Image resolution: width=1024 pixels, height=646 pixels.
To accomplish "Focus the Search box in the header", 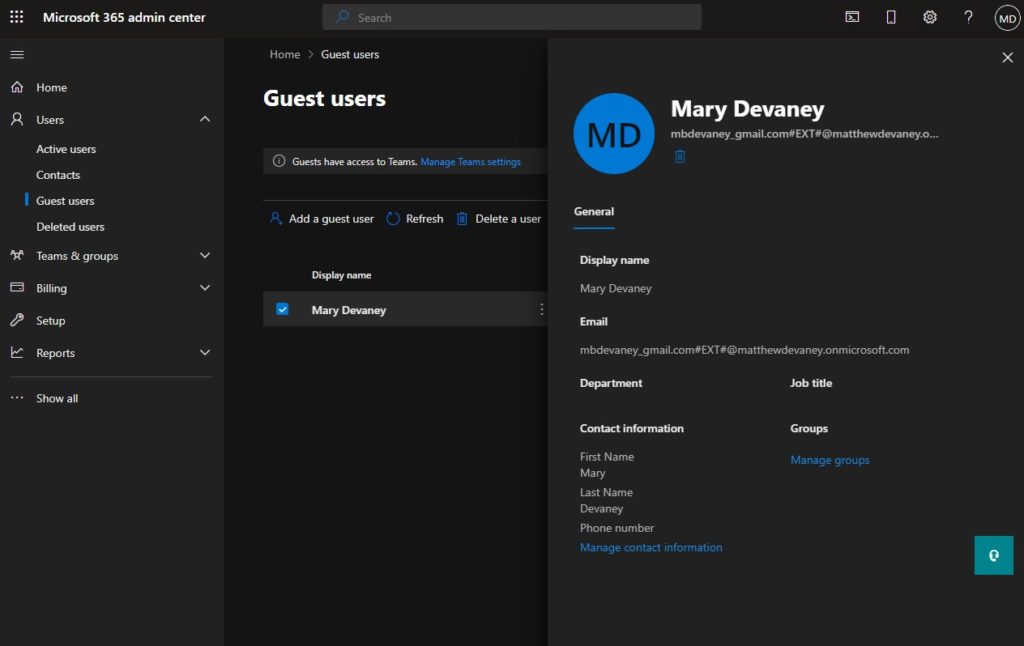I will [512, 17].
